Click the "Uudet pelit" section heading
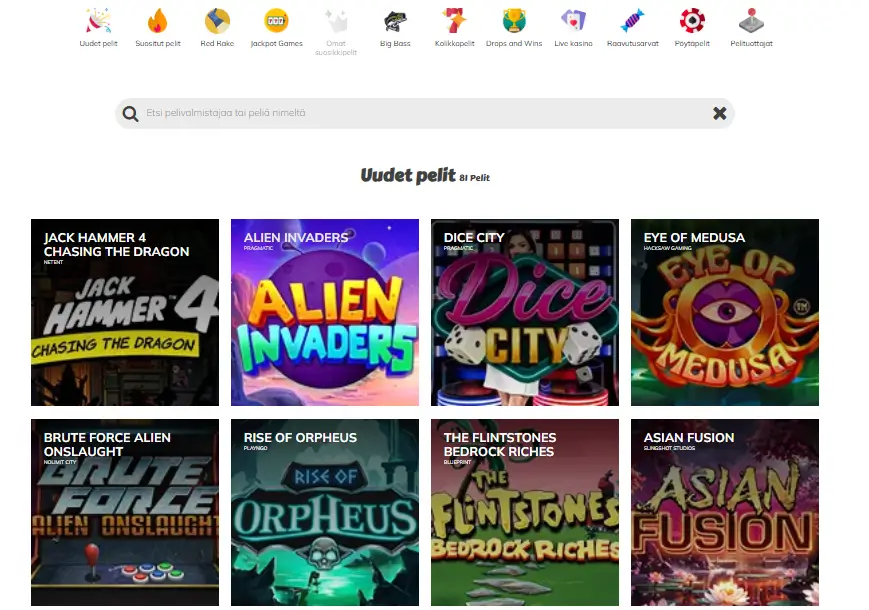 408,175
